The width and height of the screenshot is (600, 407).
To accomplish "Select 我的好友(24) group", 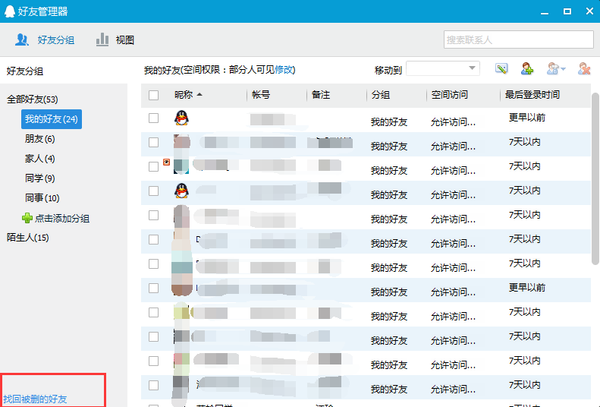I will click(x=51, y=119).
